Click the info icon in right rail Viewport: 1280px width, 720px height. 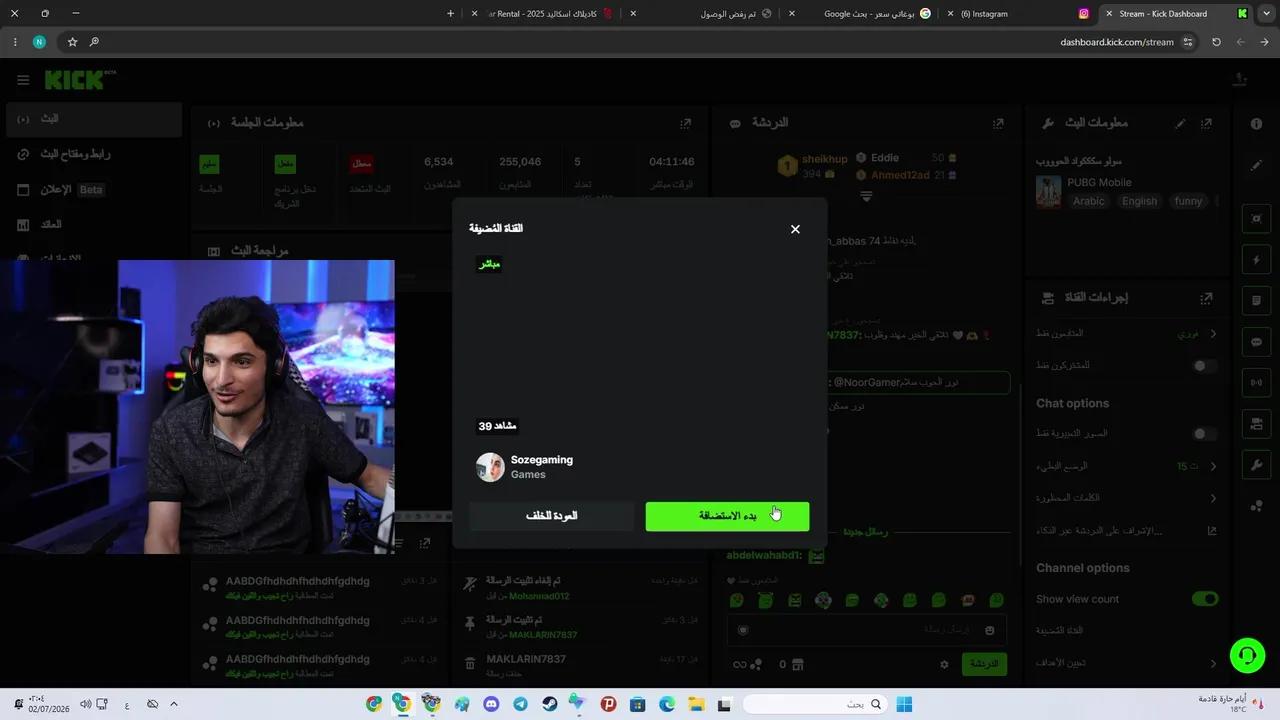point(1256,123)
